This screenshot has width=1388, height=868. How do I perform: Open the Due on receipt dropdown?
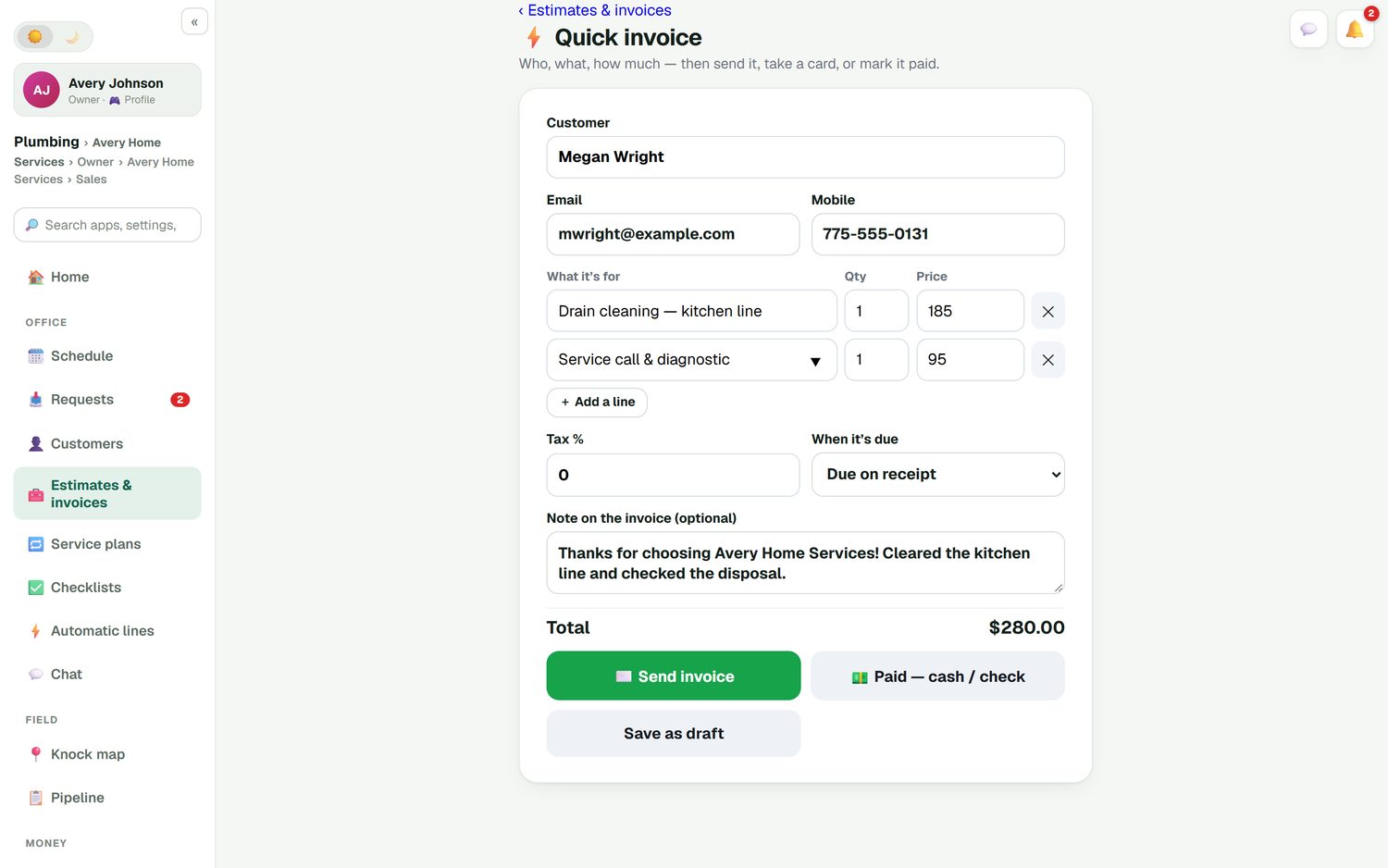[x=937, y=475]
